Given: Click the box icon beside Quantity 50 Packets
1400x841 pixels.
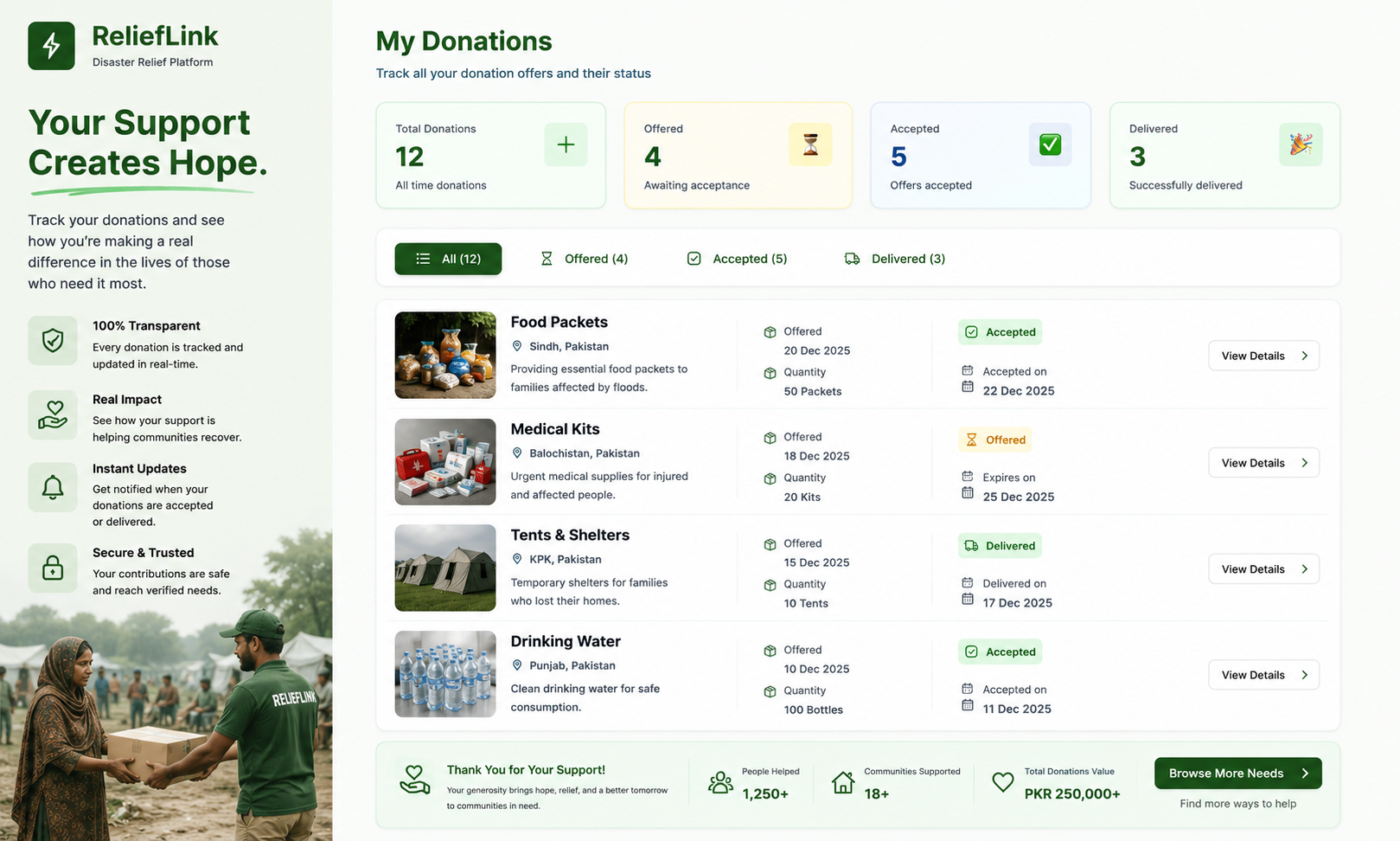Looking at the screenshot, I should 770,373.
